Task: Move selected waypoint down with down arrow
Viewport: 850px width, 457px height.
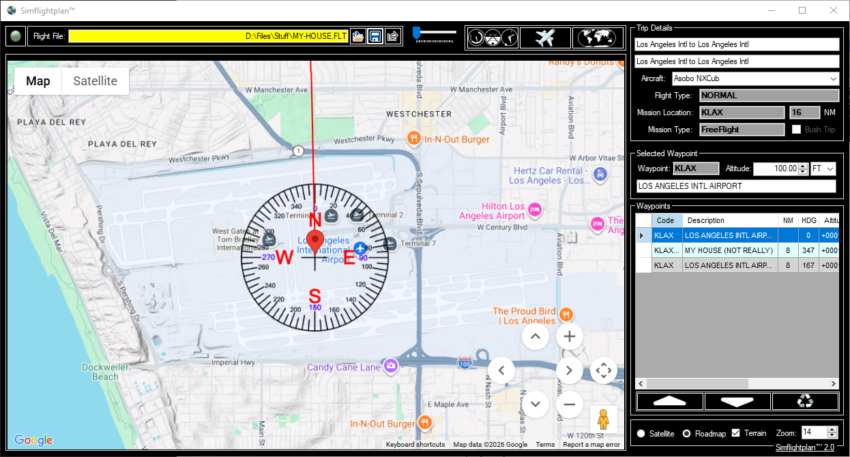Action: coord(737,401)
